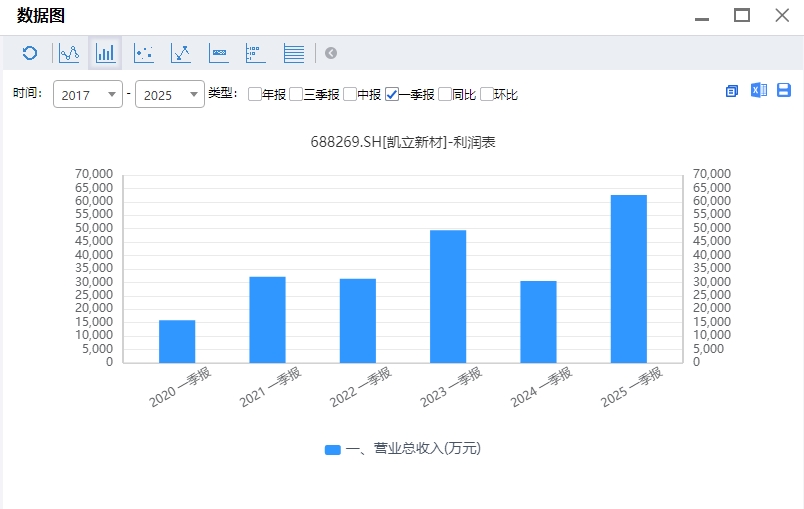Export chart to Excel
This screenshot has width=804, height=509.
(759, 90)
